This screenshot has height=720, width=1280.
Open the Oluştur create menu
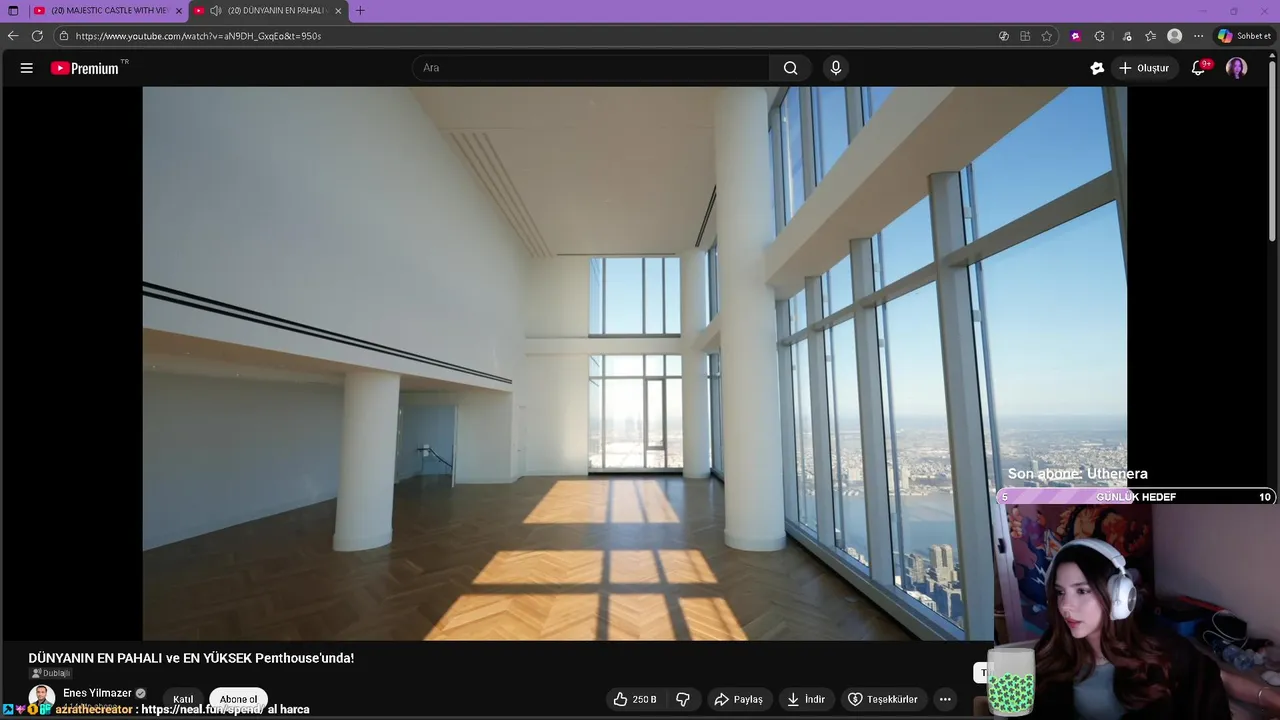pos(1143,68)
